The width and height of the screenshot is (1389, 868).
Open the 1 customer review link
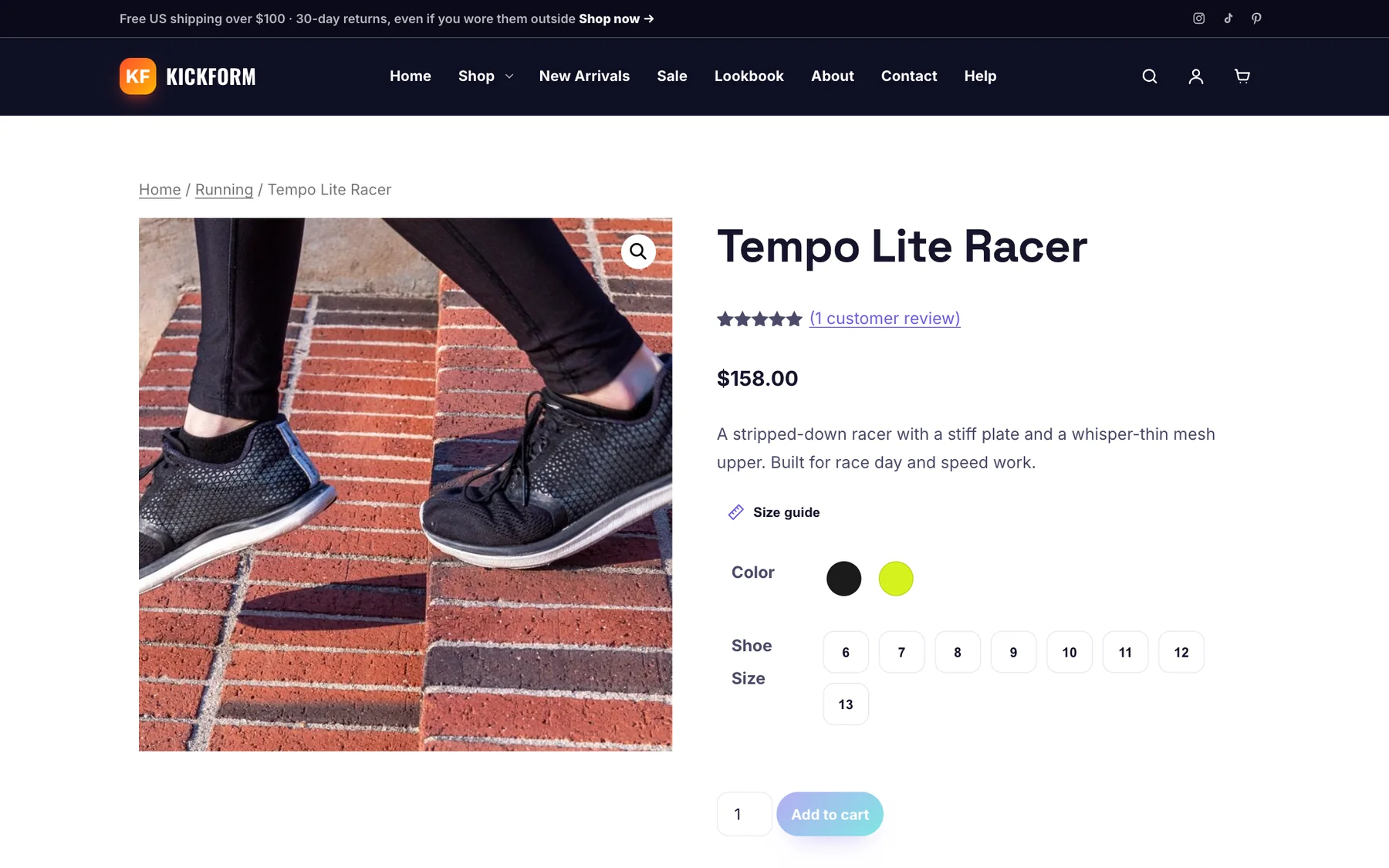[885, 319]
